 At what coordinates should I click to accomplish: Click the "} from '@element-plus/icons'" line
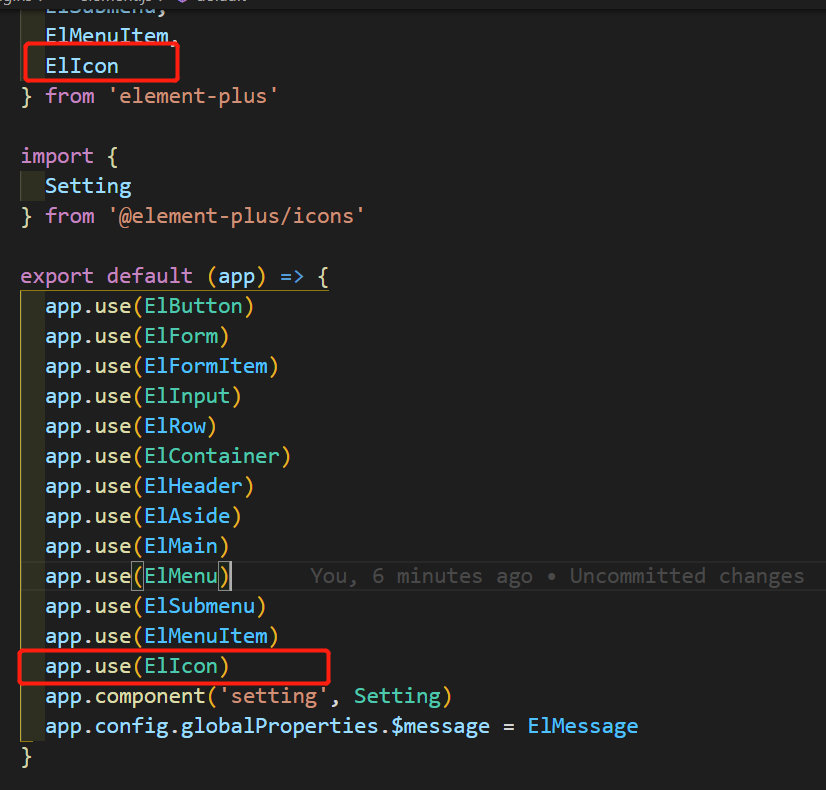pos(192,216)
